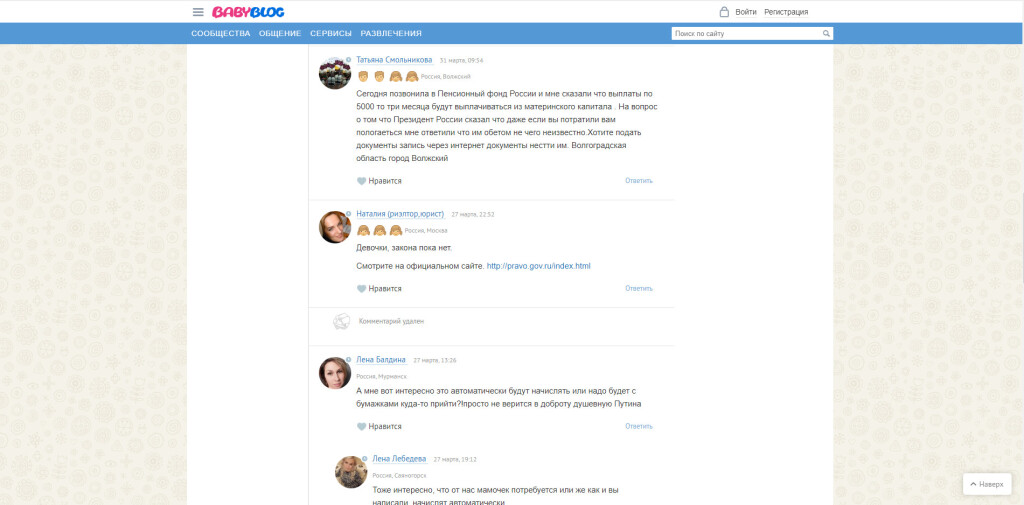Like Татьяна Смольникова's comment with the heart

362,181
